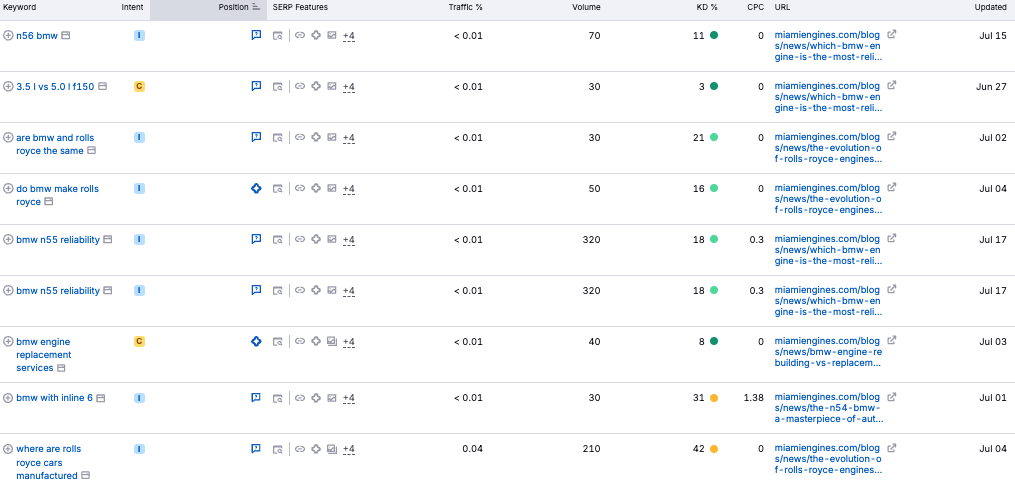Expand 'where are rolls royce cars manufactured' row

pos(8,449)
